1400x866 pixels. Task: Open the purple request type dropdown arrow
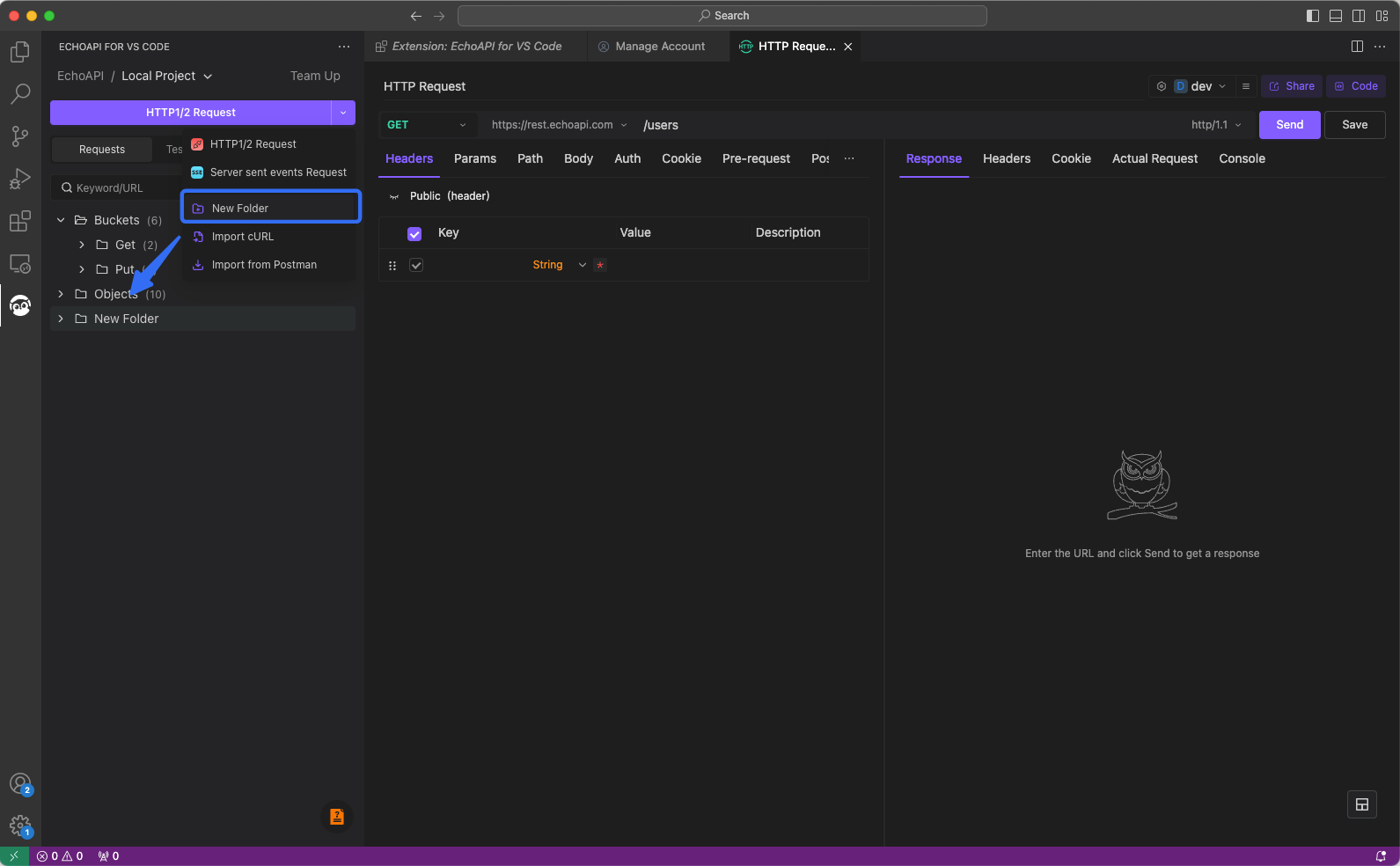(x=343, y=113)
